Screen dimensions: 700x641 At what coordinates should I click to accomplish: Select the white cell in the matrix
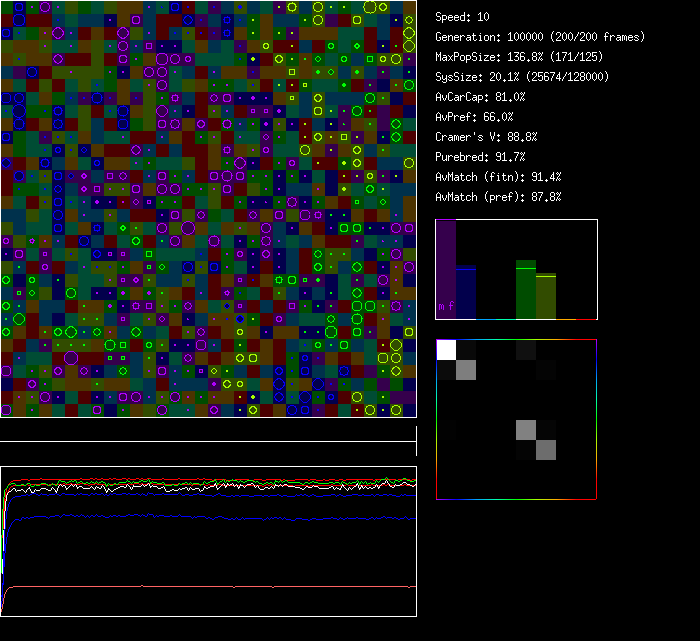click(446, 350)
